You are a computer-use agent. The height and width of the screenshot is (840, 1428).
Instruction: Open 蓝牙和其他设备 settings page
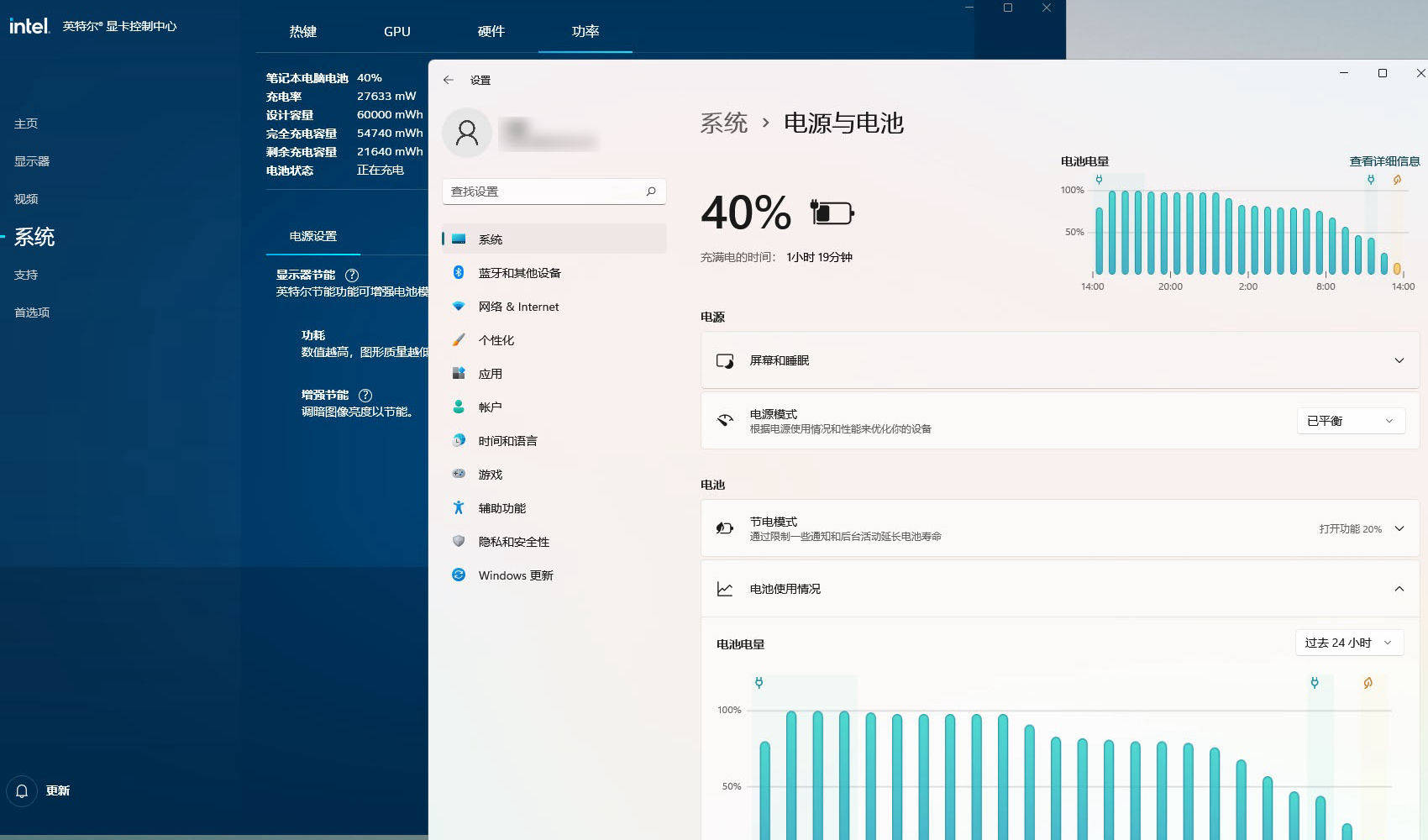coord(554,272)
